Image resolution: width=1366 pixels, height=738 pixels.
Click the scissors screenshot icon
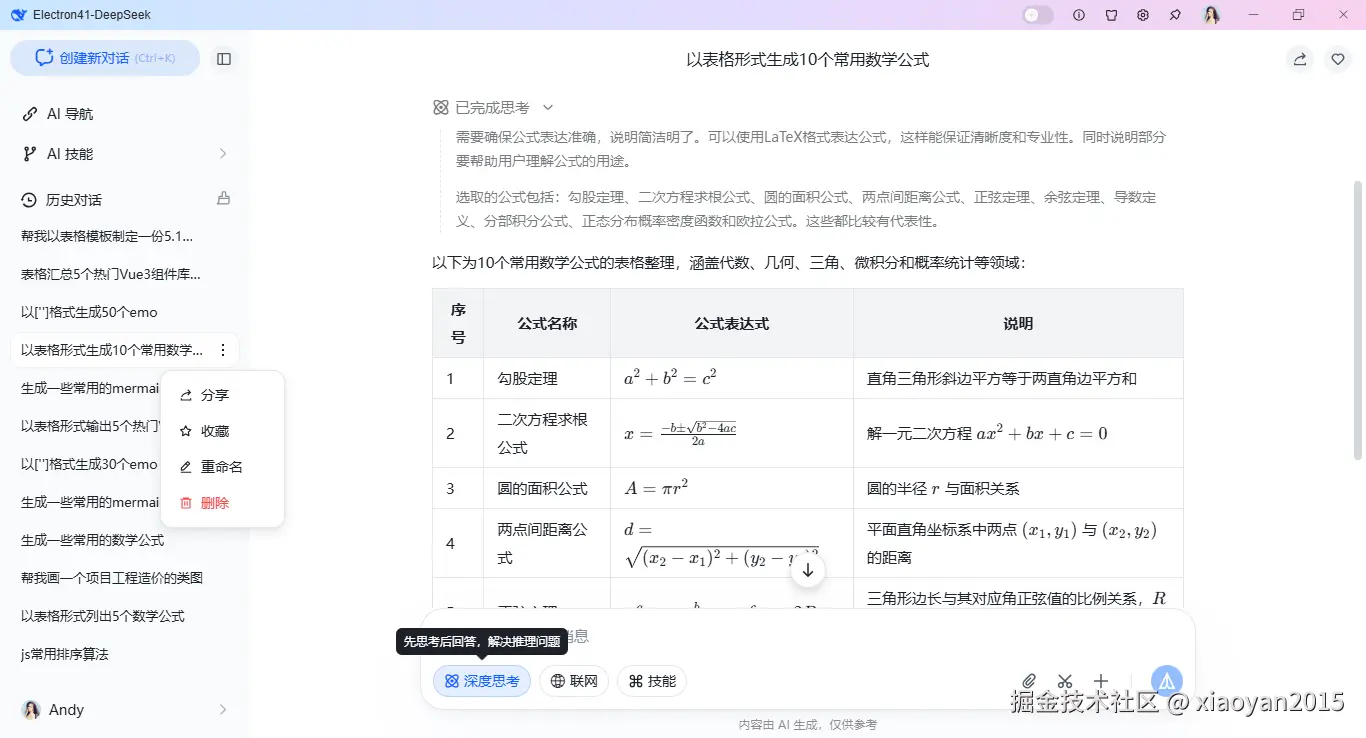pos(1064,680)
